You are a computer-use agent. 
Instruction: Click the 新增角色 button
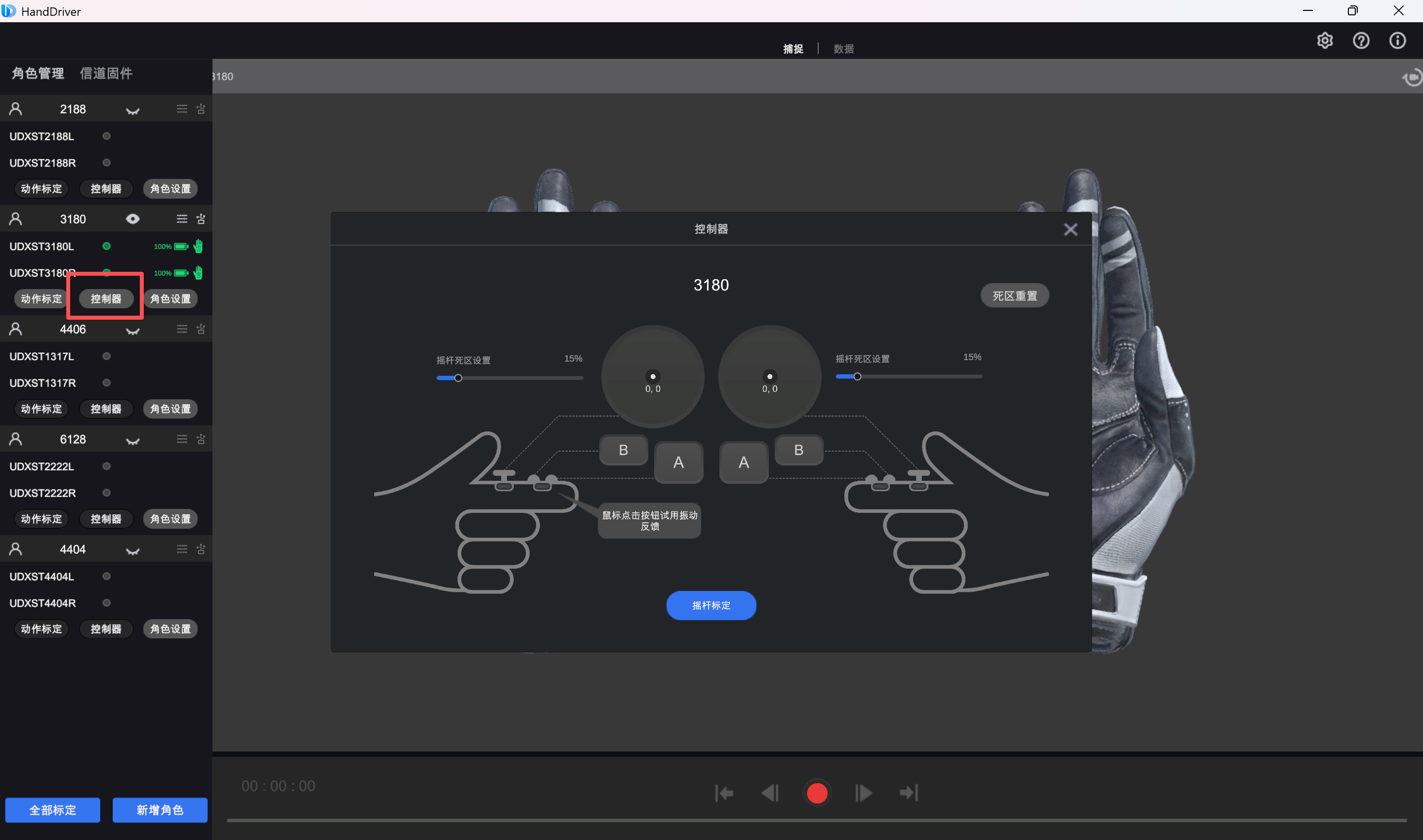160,810
